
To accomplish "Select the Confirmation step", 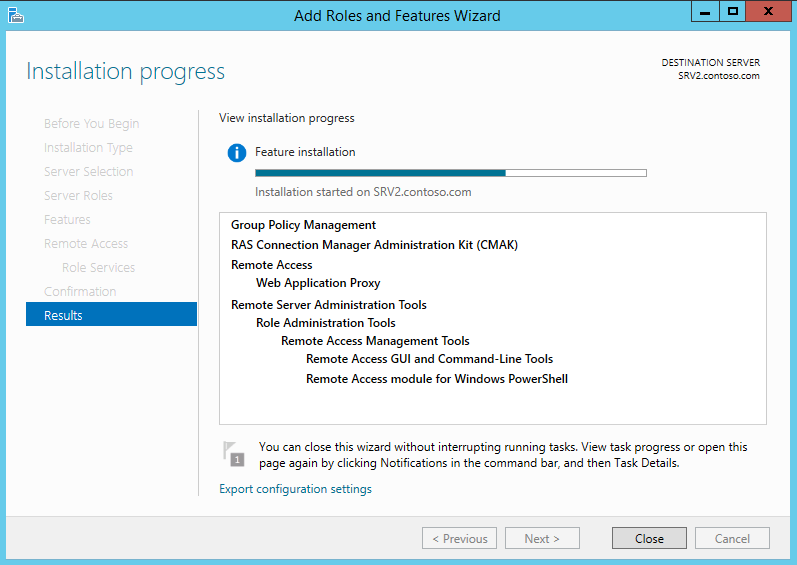I will coord(80,291).
